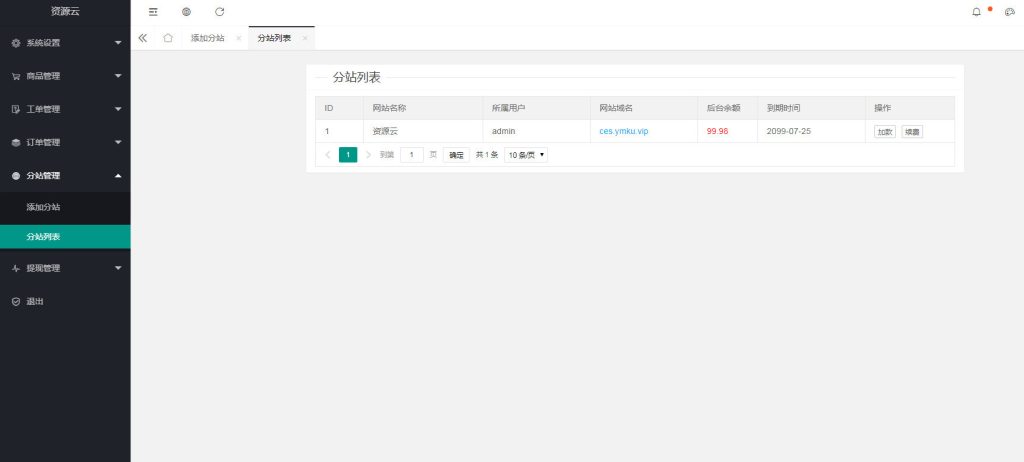Open the ces.ymku.vip domain link
Image resolution: width=1024 pixels, height=462 pixels.
(x=624, y=131)
